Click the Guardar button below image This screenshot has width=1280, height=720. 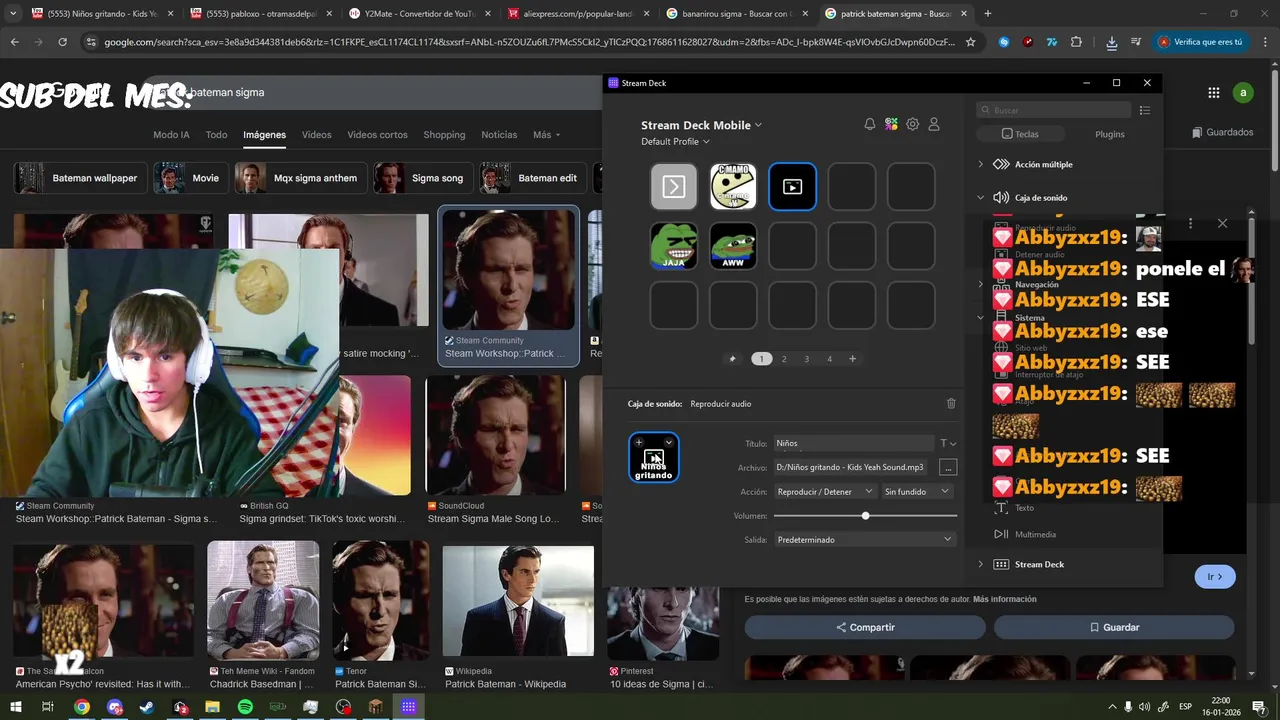pos(1114,627)
